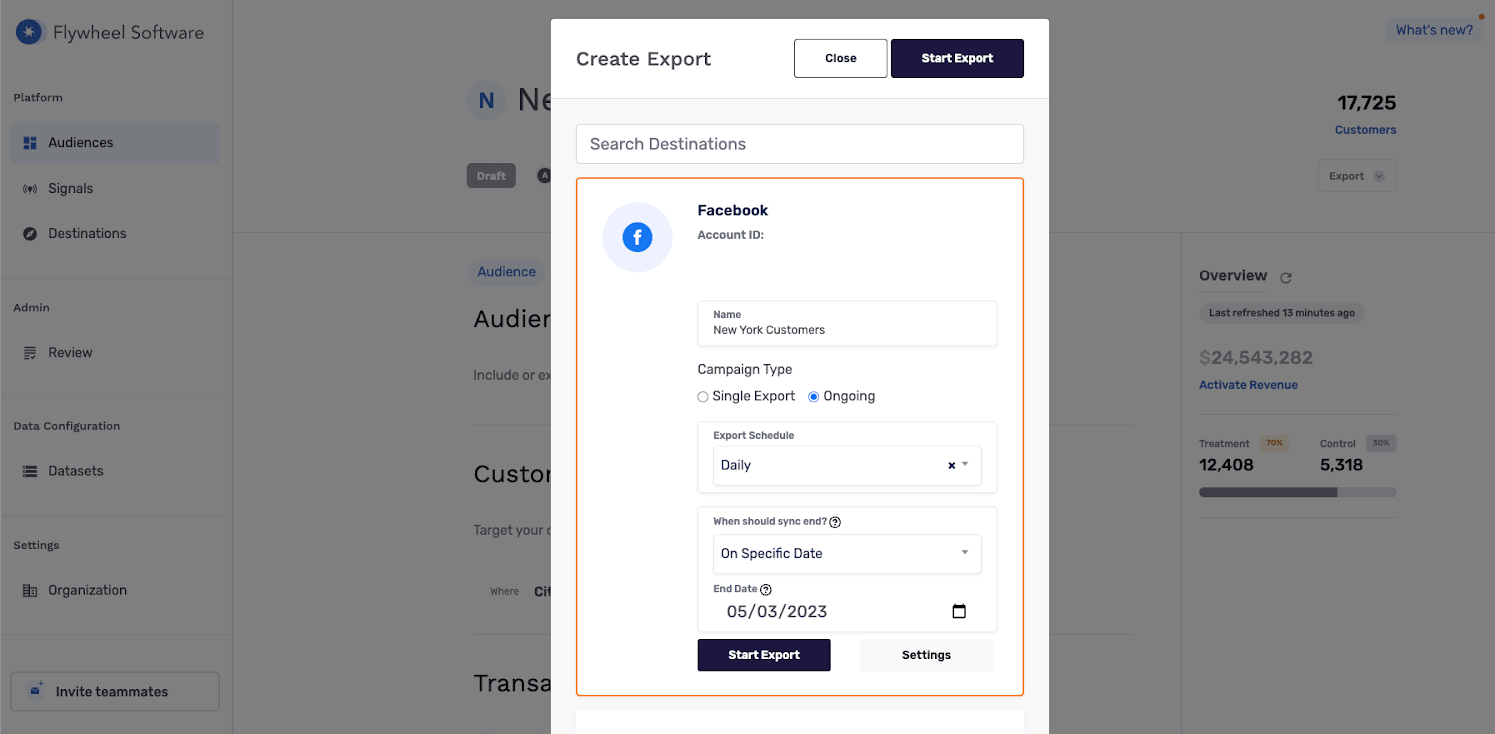Click the Flywheel Software logo icon
Screen dimensions: 1495x734
(x=29, y=32)
